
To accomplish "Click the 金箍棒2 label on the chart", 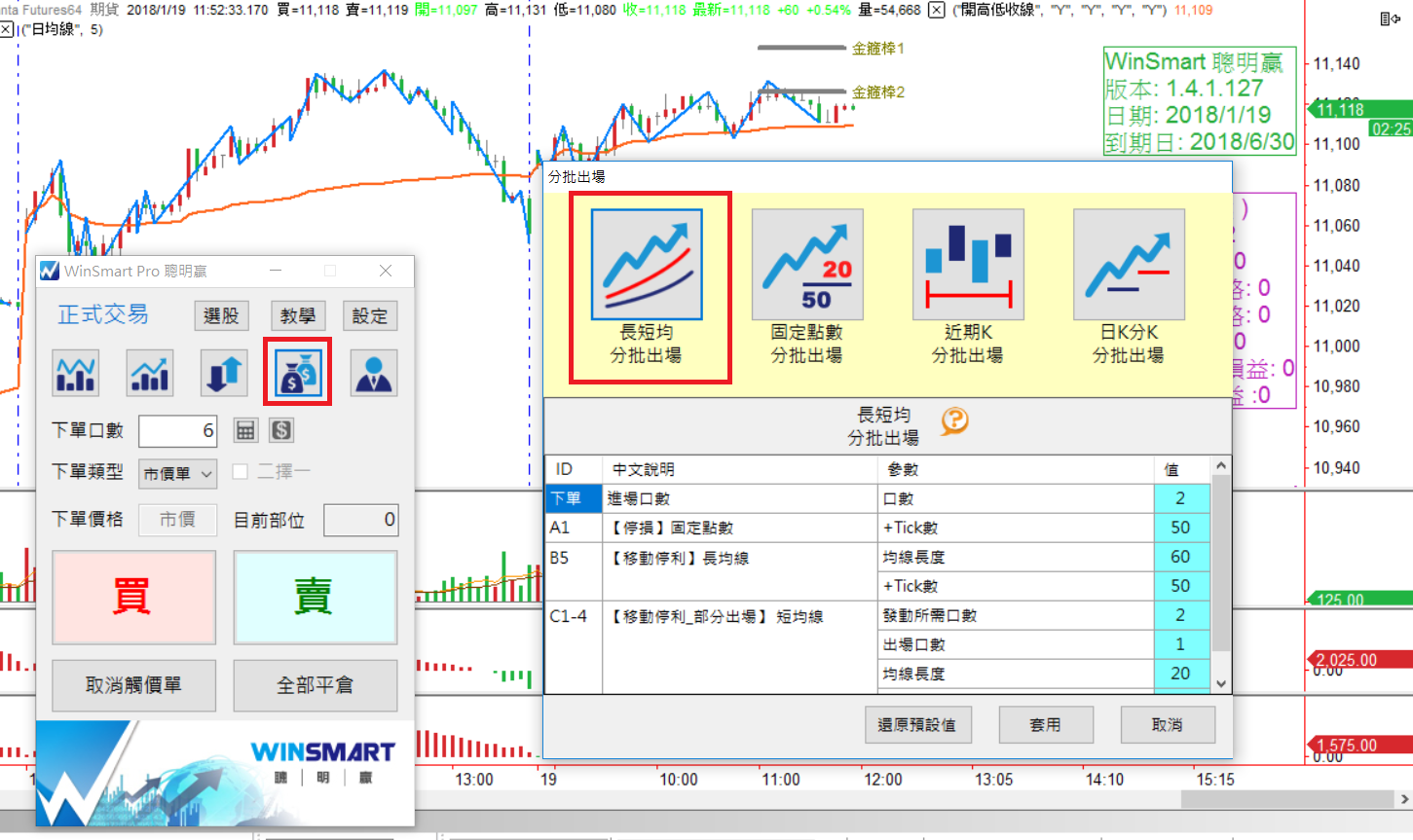I will pos(878,92).
